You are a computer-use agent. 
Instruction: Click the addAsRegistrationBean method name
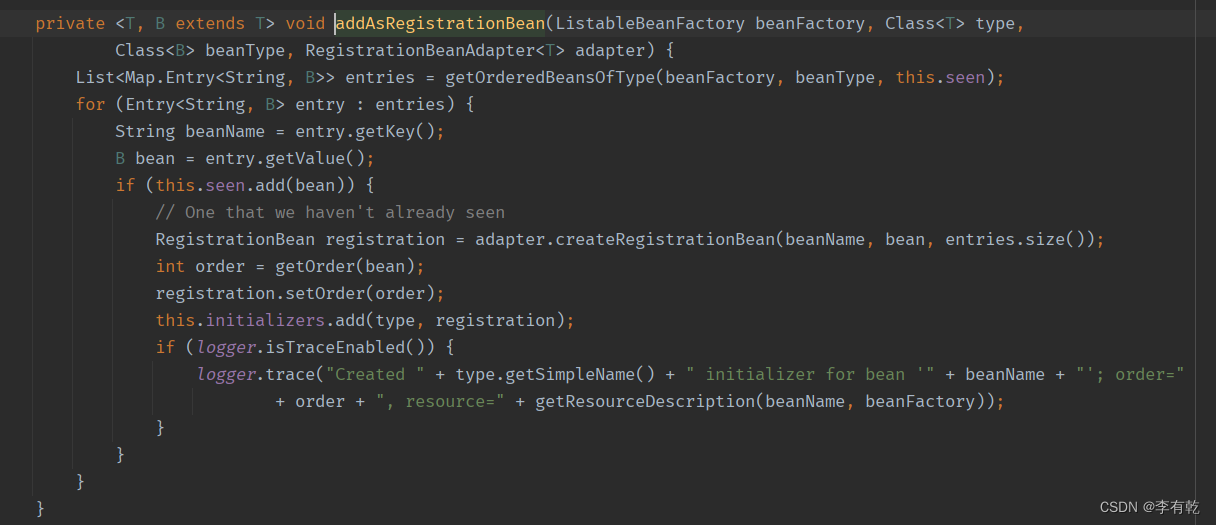[x=440, y=23]
